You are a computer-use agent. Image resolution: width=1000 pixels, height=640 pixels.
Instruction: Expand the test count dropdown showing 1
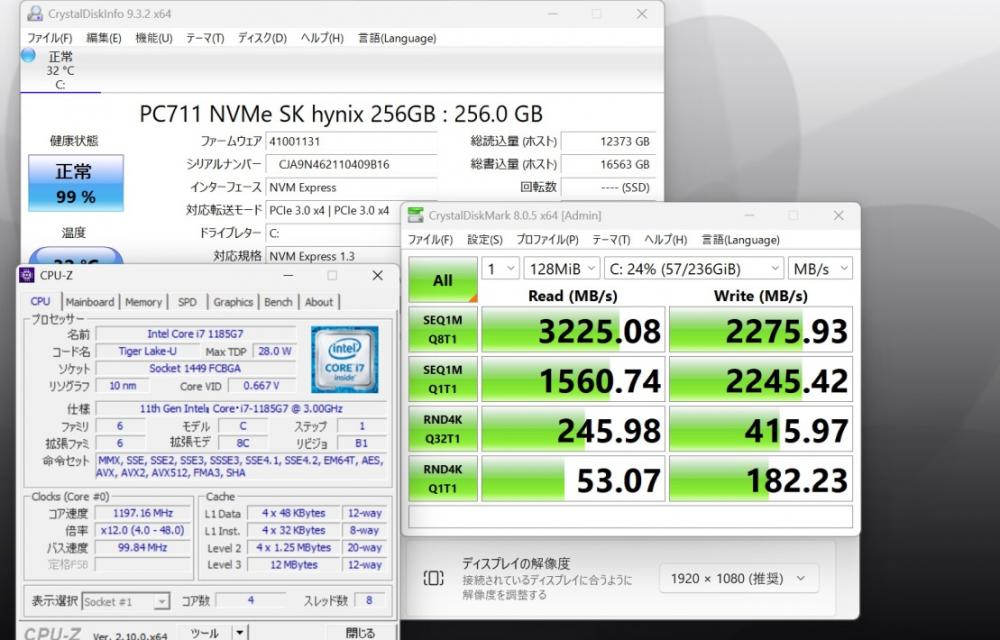point(501,269)
